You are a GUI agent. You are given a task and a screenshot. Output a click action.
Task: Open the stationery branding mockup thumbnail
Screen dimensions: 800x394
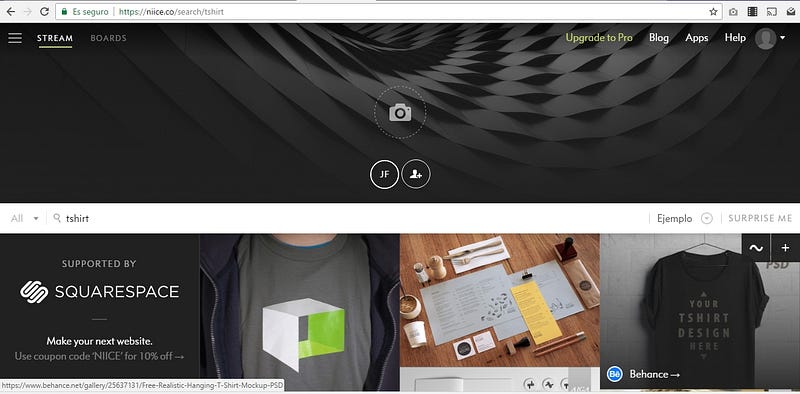point(499,301)
